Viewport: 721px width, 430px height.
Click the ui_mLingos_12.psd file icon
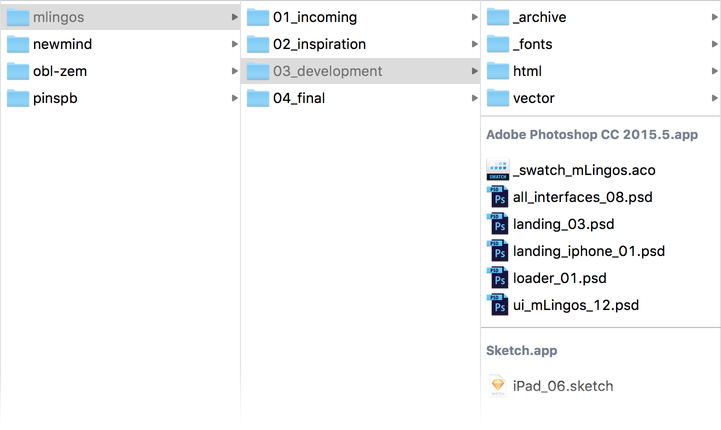click(498, 305)
